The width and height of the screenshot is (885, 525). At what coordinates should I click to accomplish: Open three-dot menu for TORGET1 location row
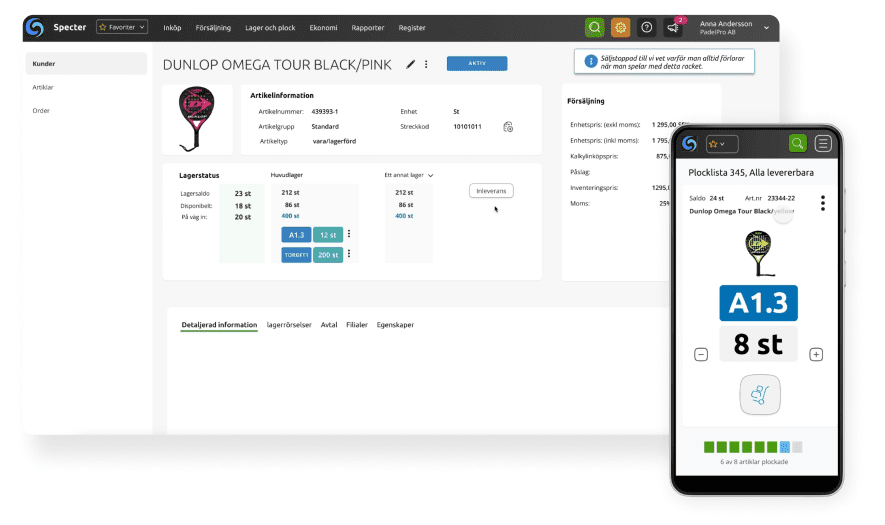click(x=349, y=253)
